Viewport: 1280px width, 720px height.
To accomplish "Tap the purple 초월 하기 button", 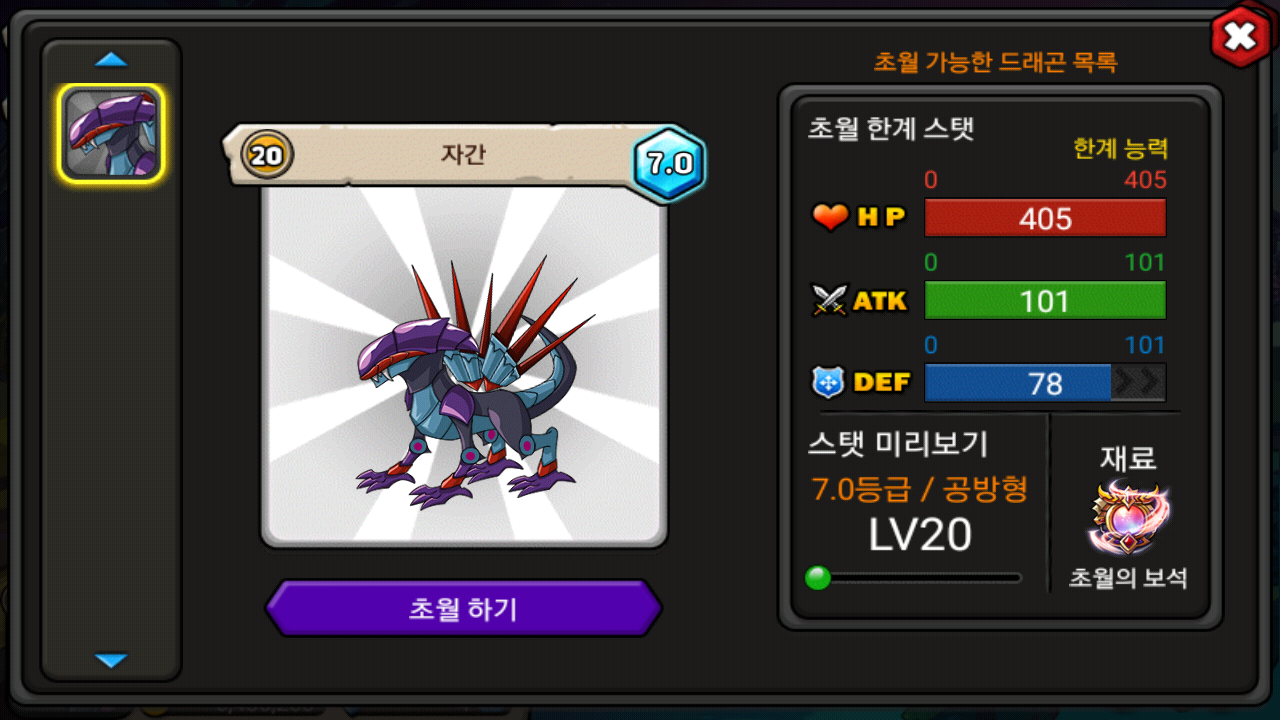I will pyautogui.click(x=463, y=608).
